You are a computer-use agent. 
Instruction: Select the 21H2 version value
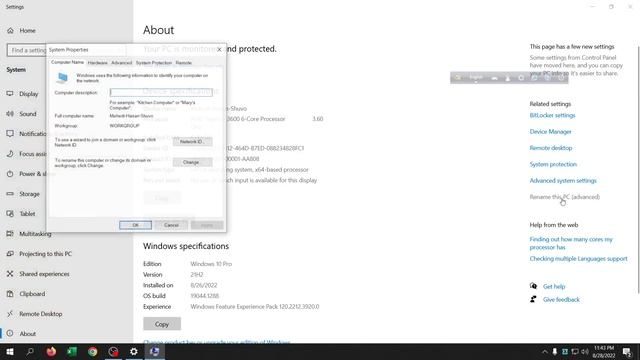(196, 275)
